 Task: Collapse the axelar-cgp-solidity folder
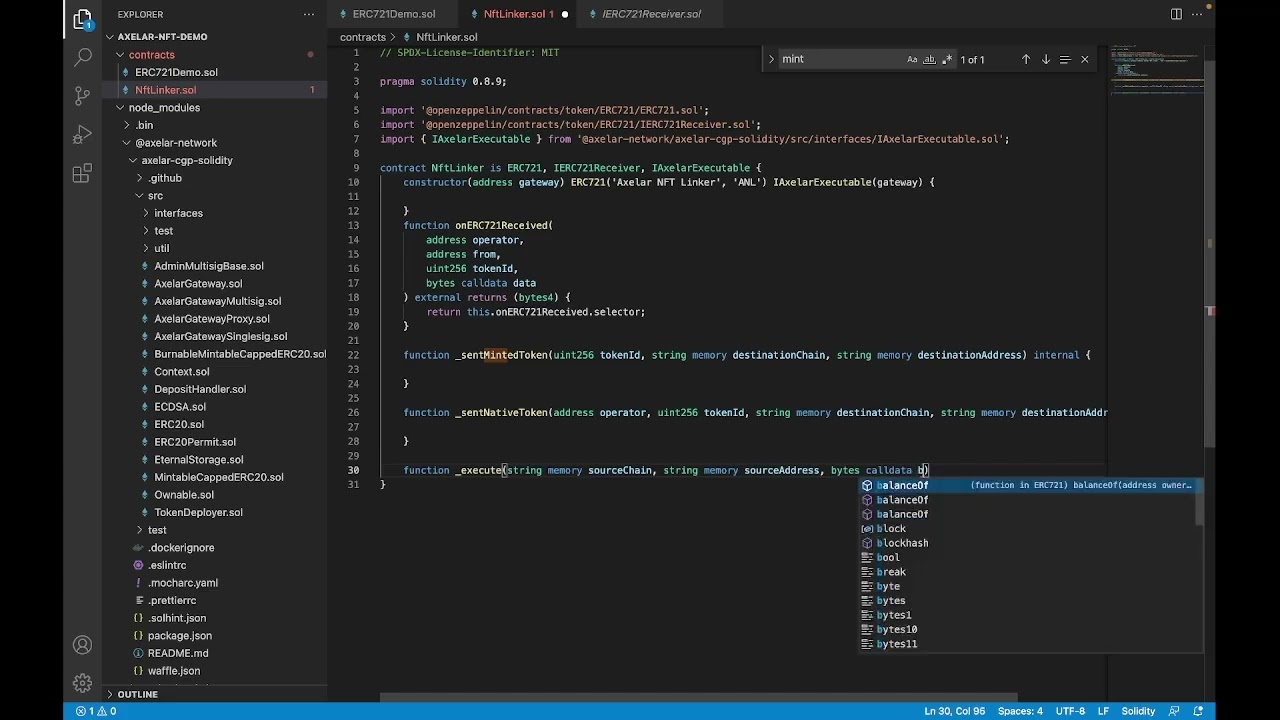[x=187, y=161]
